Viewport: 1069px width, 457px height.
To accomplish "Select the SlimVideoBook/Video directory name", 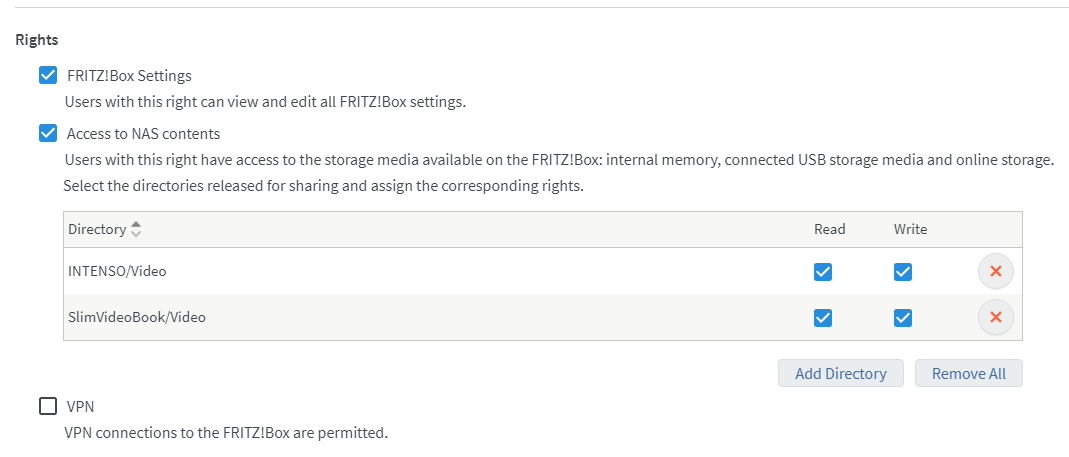I will (x=137, y=317).
